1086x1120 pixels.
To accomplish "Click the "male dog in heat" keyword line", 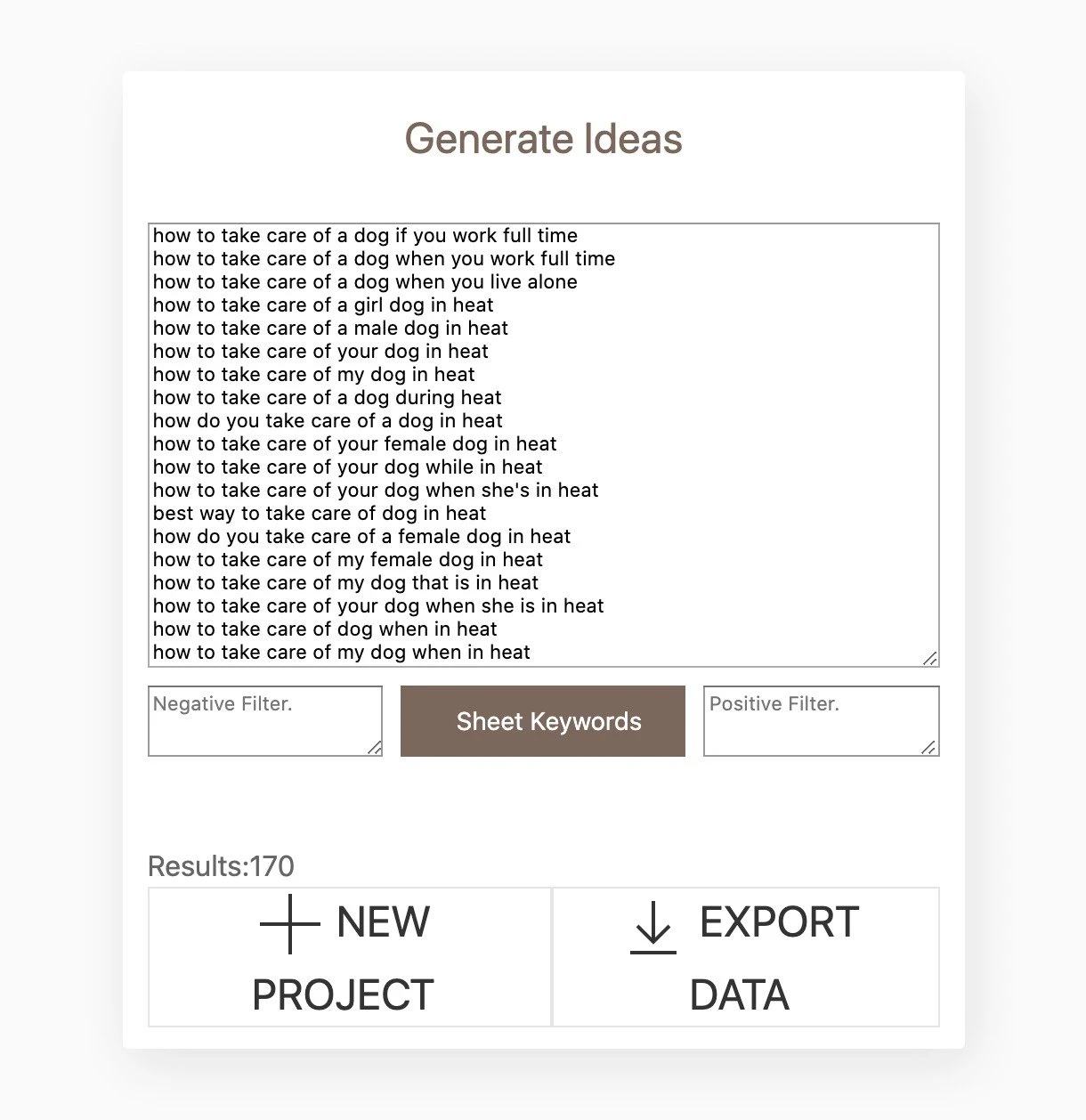I will pos(330,329).
